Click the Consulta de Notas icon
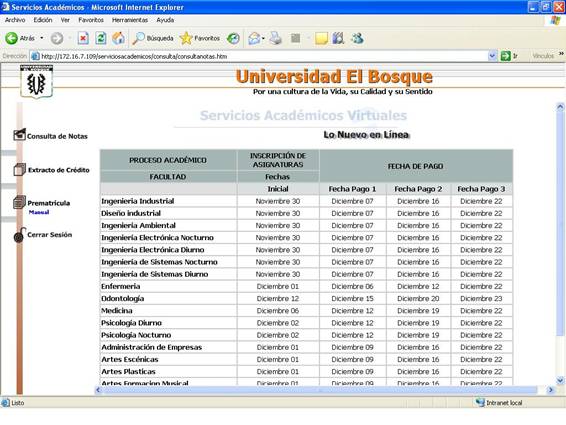Screen dimensions: 566x425 pos(19,134)
